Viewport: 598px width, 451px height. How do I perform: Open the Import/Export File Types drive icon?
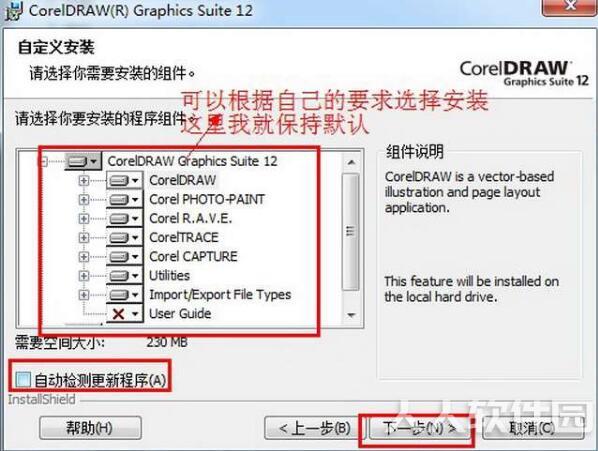tap(124, 294)
